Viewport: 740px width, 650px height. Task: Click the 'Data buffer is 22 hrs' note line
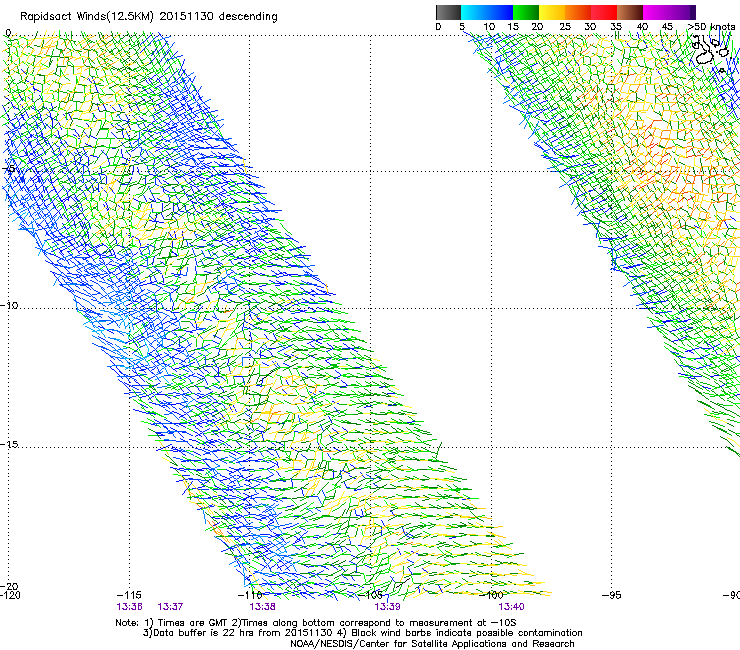362,633
